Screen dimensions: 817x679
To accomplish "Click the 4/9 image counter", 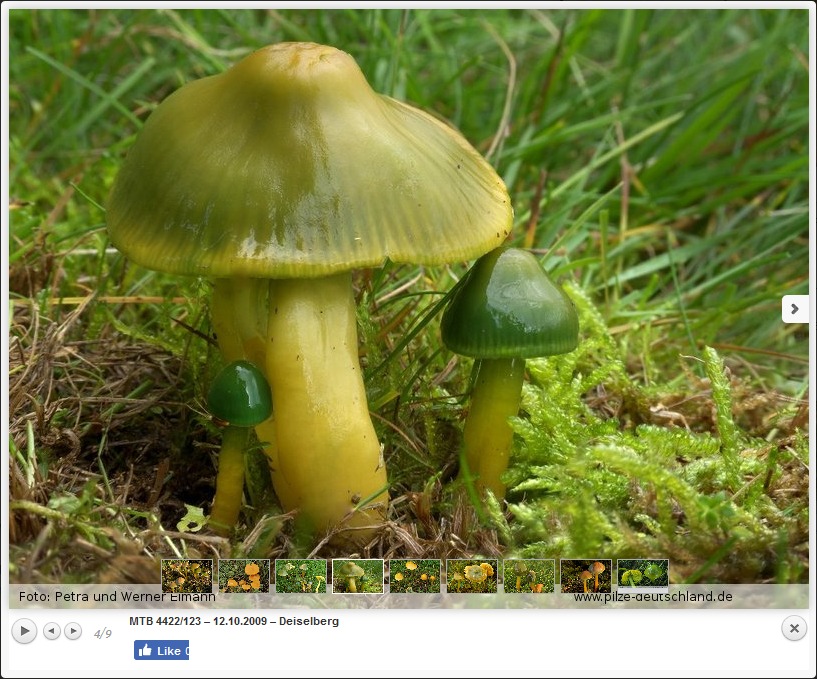I will [103, 633].
